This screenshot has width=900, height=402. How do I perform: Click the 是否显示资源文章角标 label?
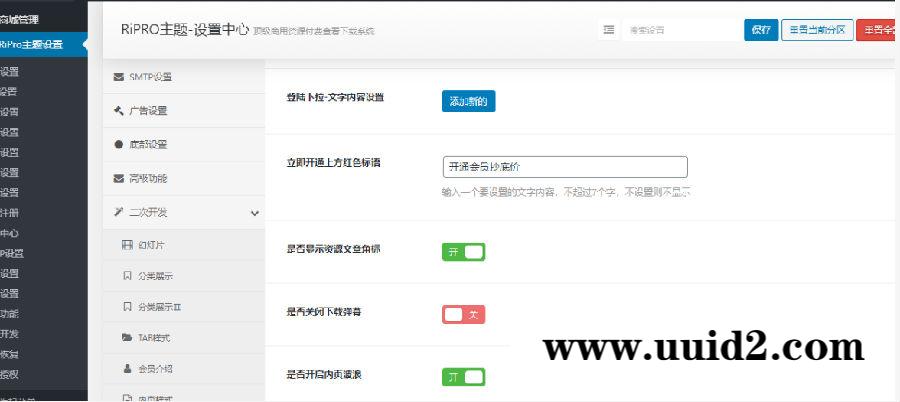tap(333, 250)
